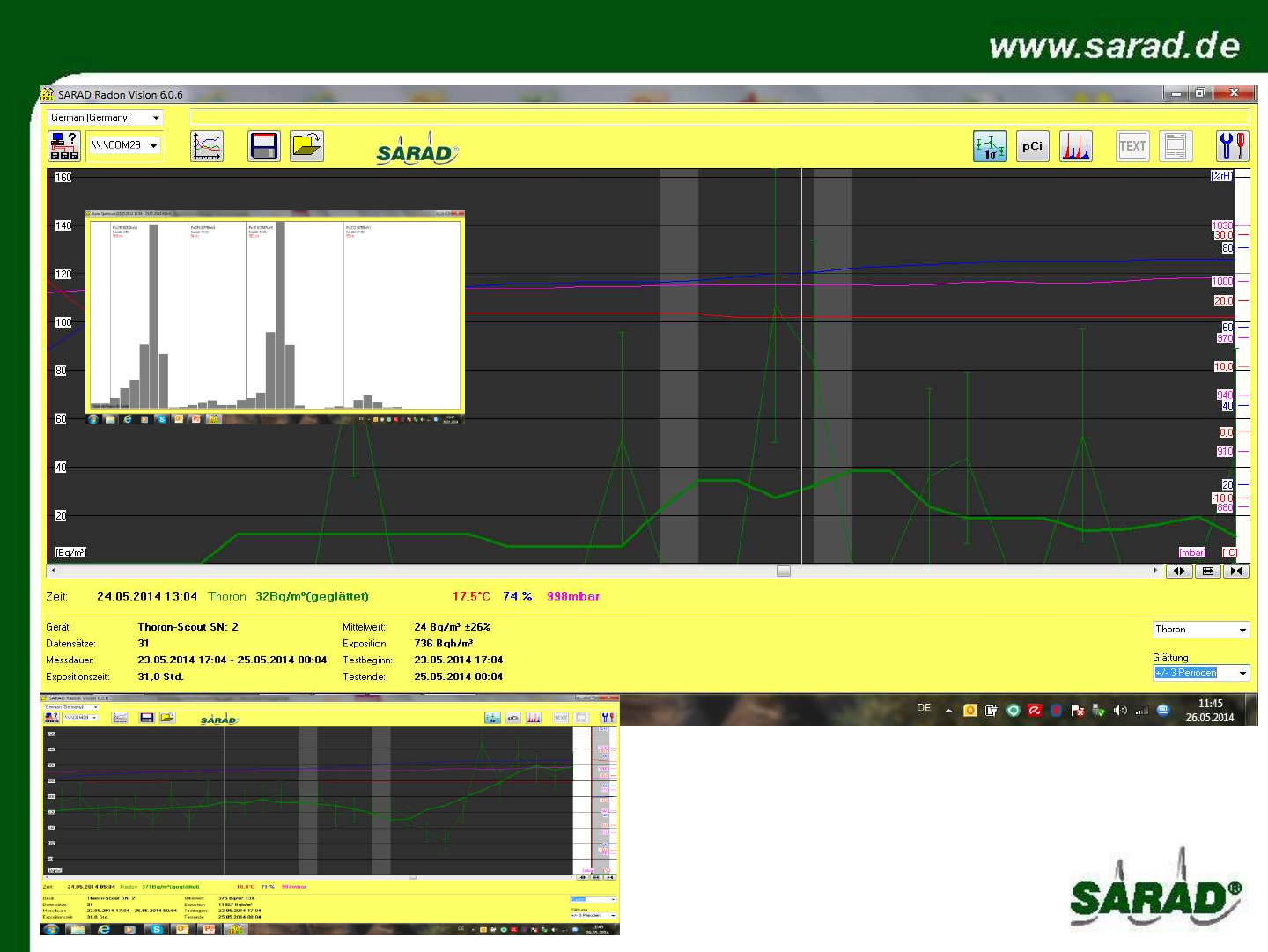Click the [°C] axis label
This screenshot has width=1268, height=952.
tap(1229, 552)
